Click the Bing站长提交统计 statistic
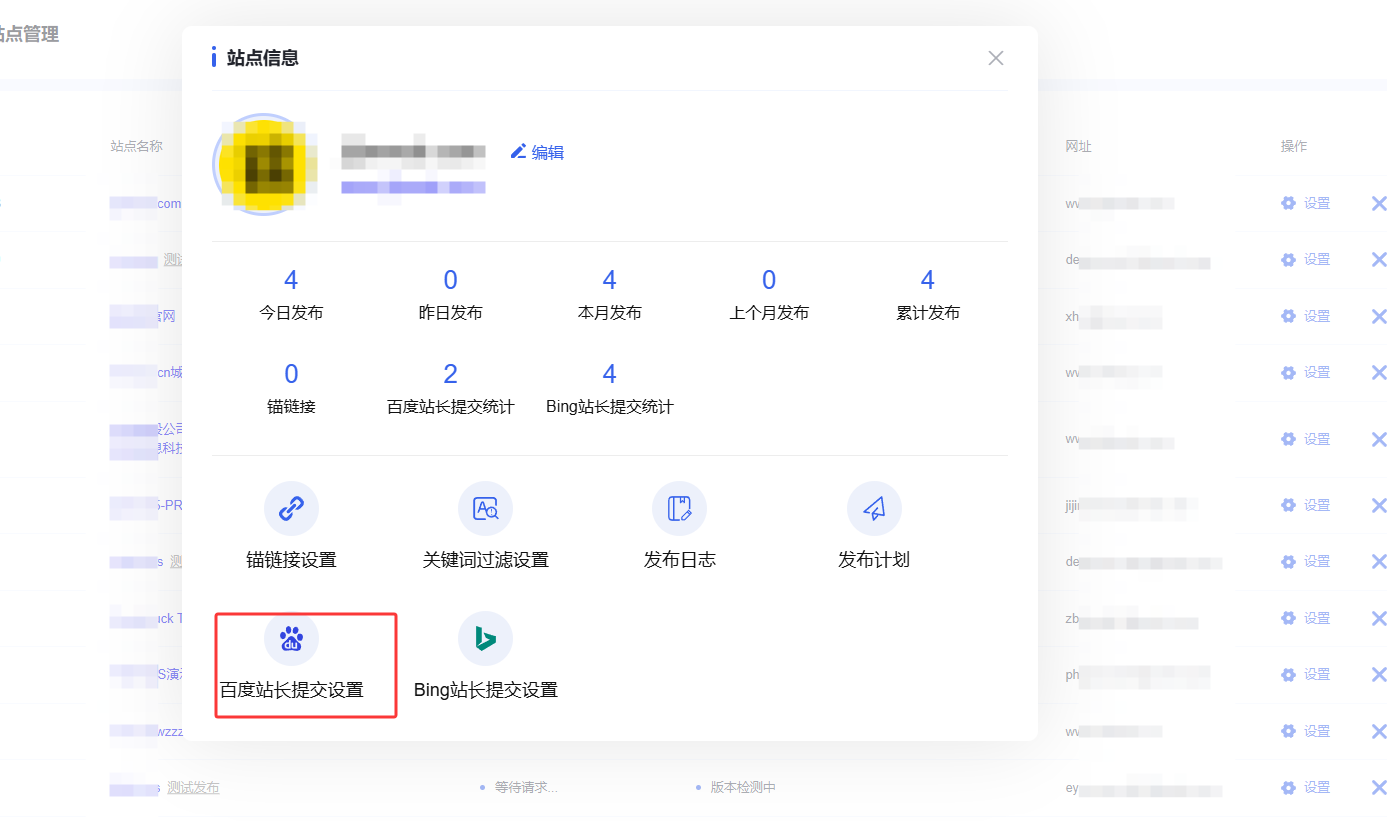 [x=610, y=388]
